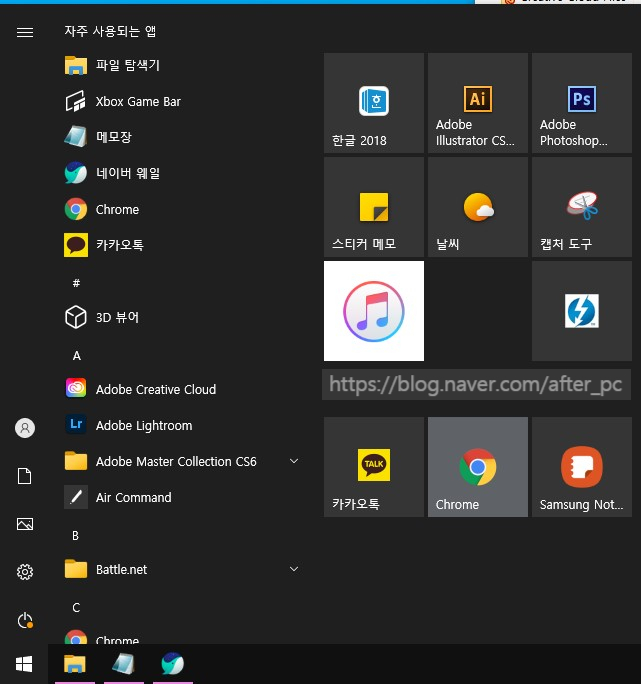The height and width of the screenshot is (684, 641).
Task: Open 파일 탐색기 from the frequent apps list
Action: point(181,65)
